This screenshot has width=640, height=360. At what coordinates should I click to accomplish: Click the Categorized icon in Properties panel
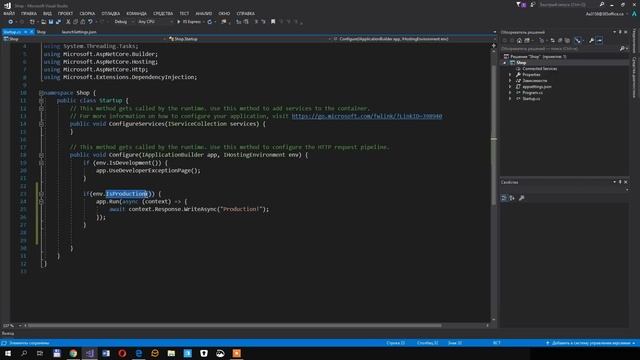coord(504,198)
